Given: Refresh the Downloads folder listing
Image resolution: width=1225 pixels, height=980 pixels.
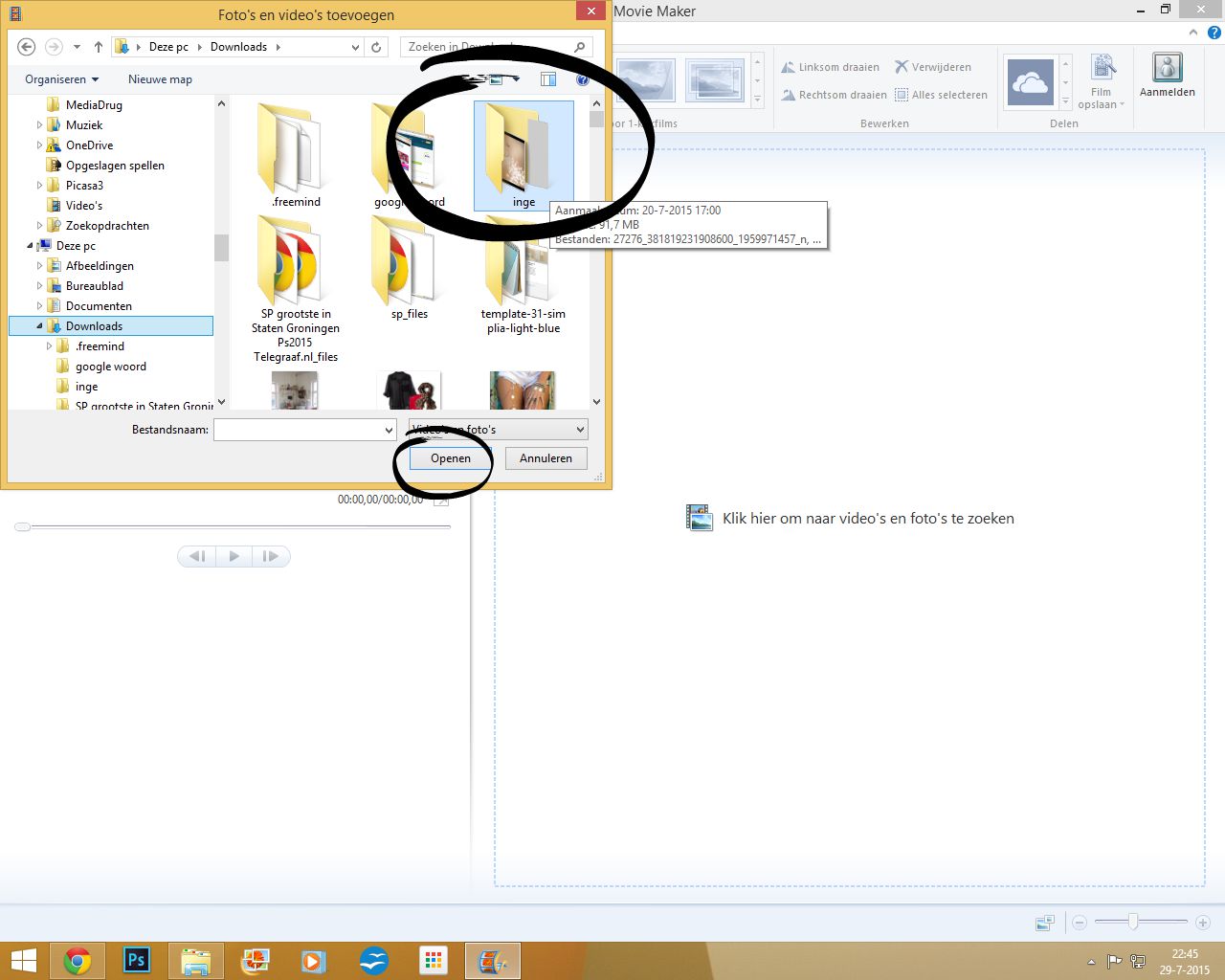Looking at the screenshot, I should pyautogui.click(x=377, y=47).
